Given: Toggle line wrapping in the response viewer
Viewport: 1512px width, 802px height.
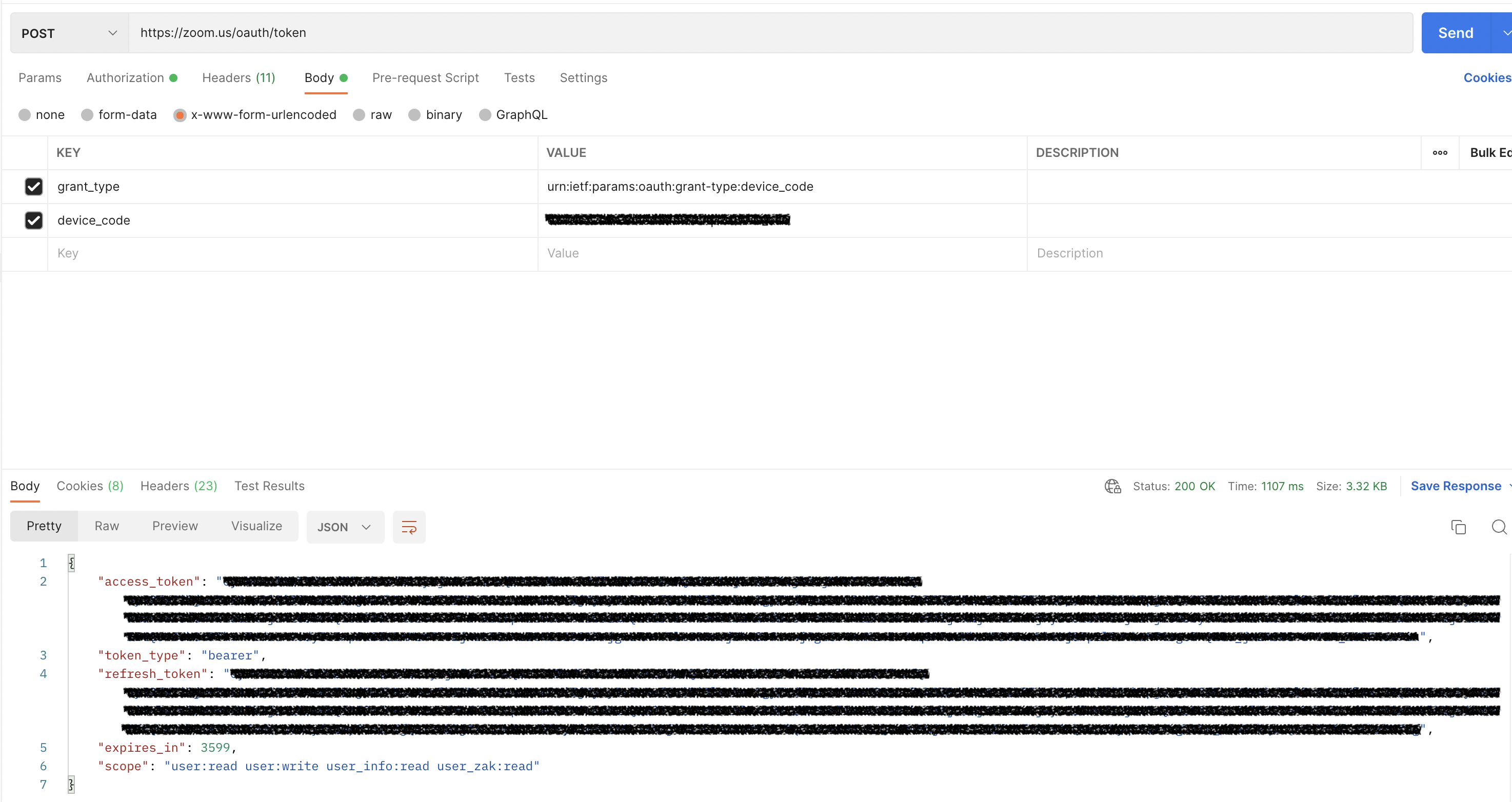Looking at the screenshot, I should click(409, 526).
